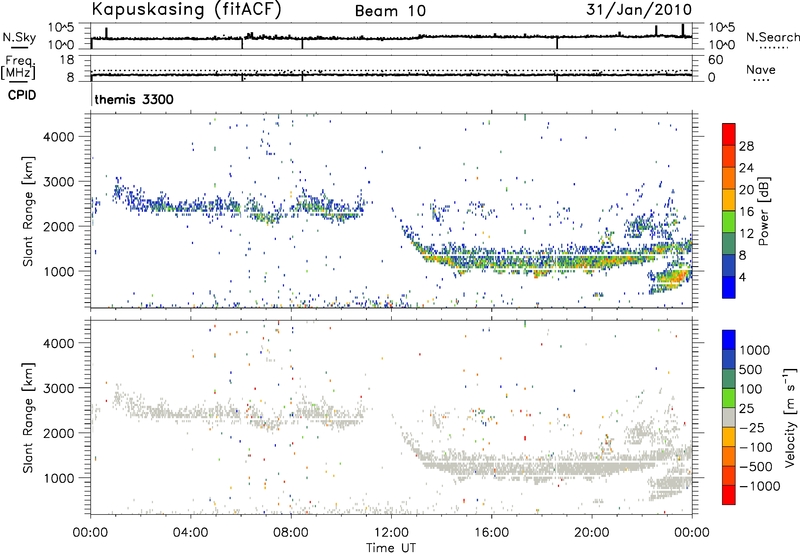
Task: Click 'Slant Range [km]' label of velocity panel
Action: pyautogui.click(x=28, y=418)
